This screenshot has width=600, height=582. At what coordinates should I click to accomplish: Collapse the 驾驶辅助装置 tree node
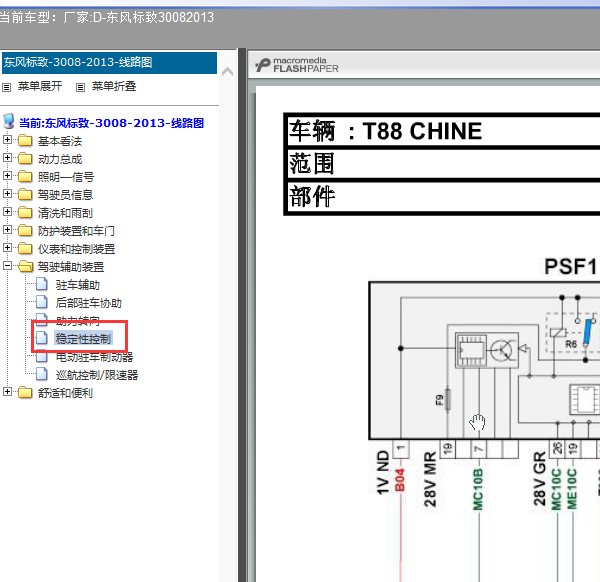click(7, 265)
